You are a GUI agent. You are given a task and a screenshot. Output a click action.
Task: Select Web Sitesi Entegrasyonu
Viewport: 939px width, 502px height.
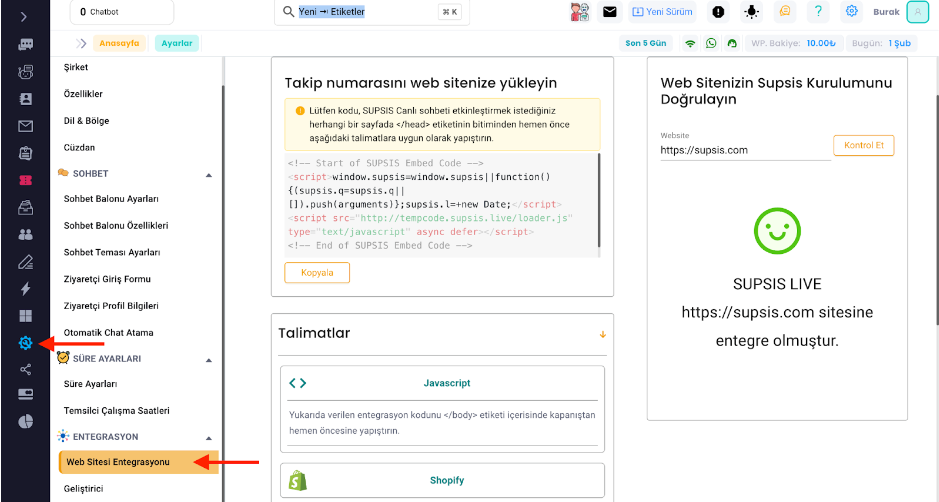[x=138, y=462]
